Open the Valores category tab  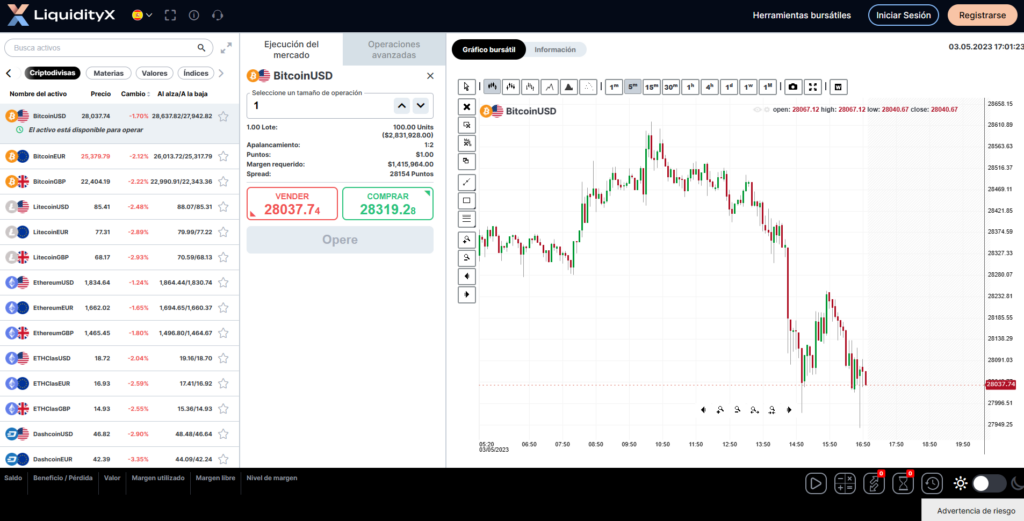point(155,73)
